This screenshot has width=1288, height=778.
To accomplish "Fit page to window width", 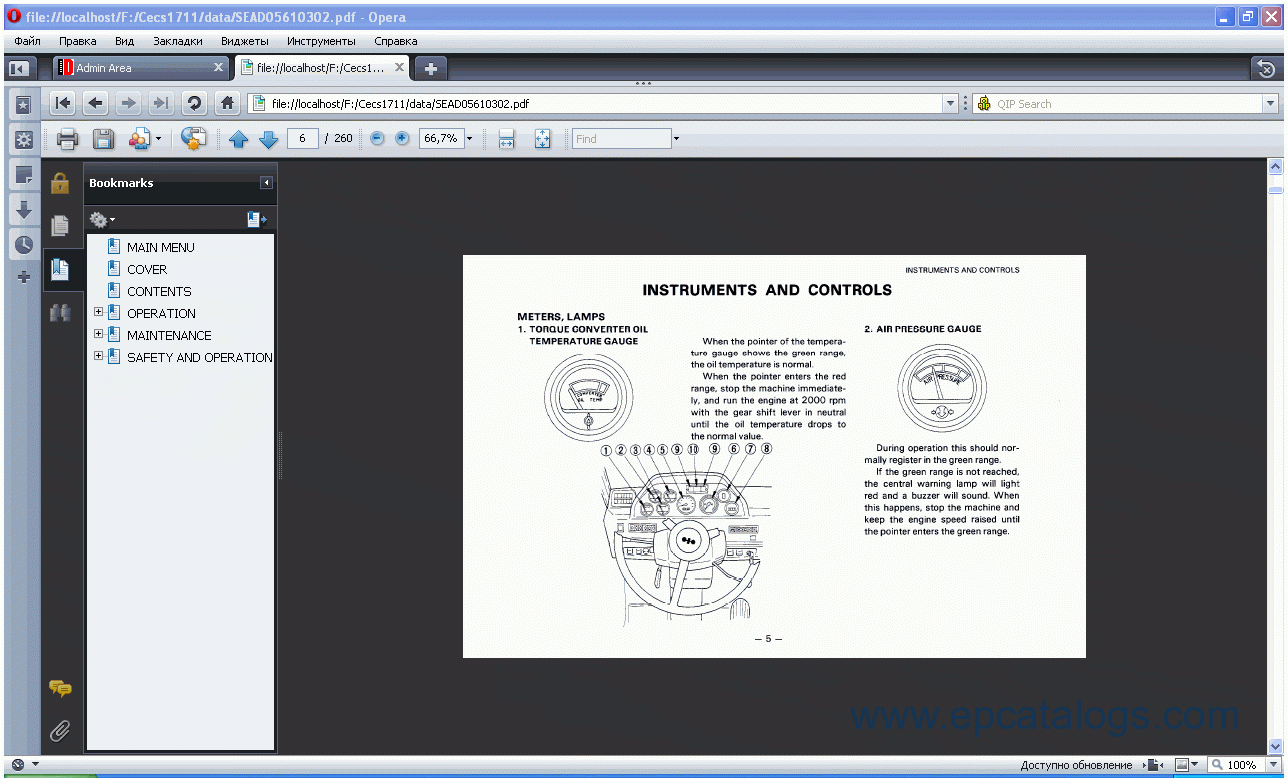I will point(506,139).
